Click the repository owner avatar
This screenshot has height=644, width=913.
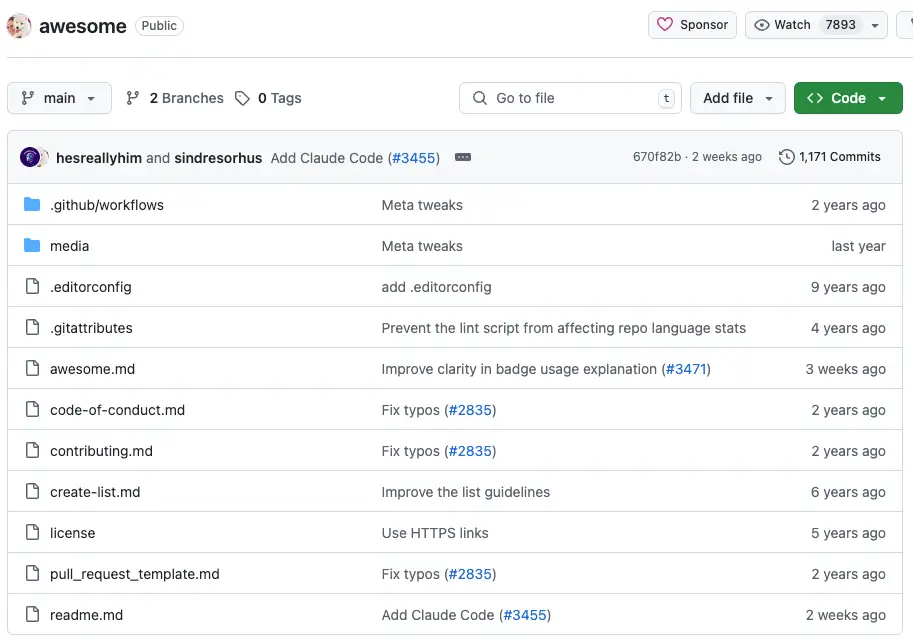click(19, 26)
